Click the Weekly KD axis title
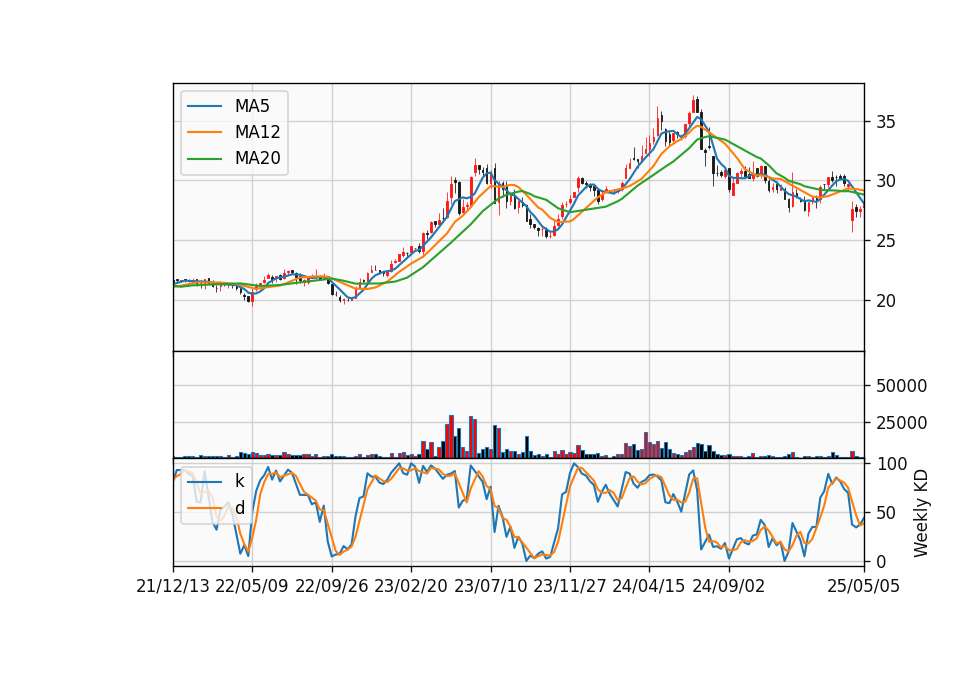 coord(920,514)
